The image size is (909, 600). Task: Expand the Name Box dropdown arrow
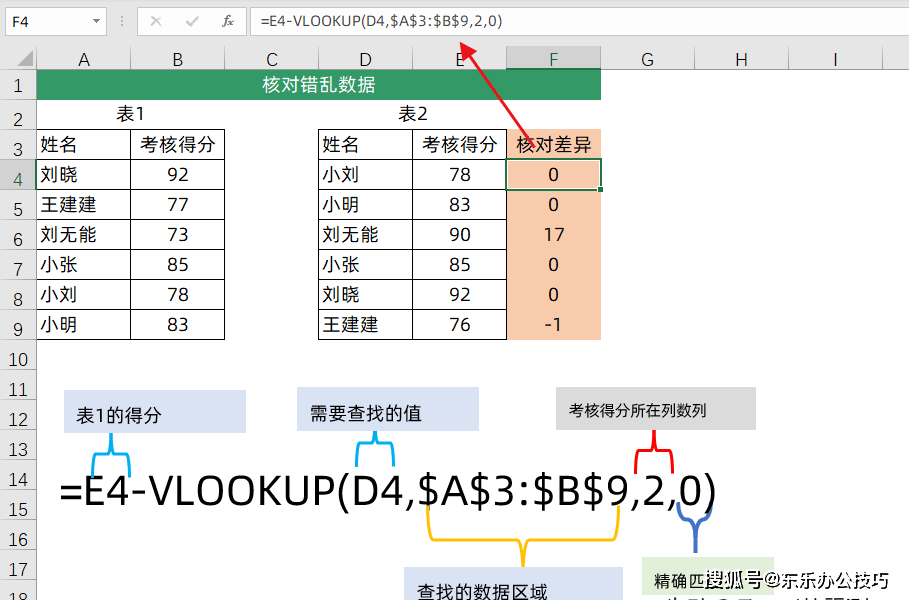click(x=96, y=21)
